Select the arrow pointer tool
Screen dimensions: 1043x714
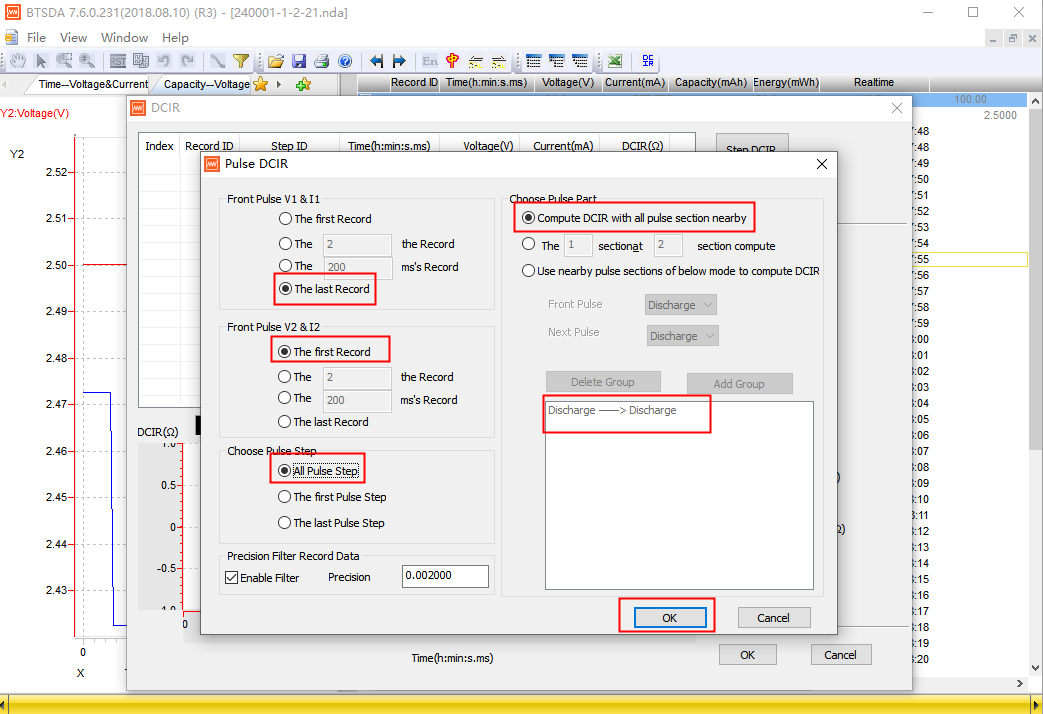tap(41, 61)
